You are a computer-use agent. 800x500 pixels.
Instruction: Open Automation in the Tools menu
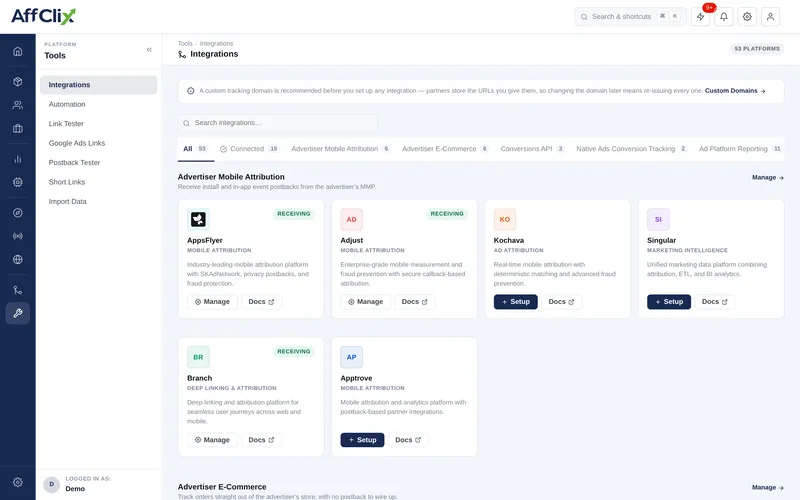(98, 104)
